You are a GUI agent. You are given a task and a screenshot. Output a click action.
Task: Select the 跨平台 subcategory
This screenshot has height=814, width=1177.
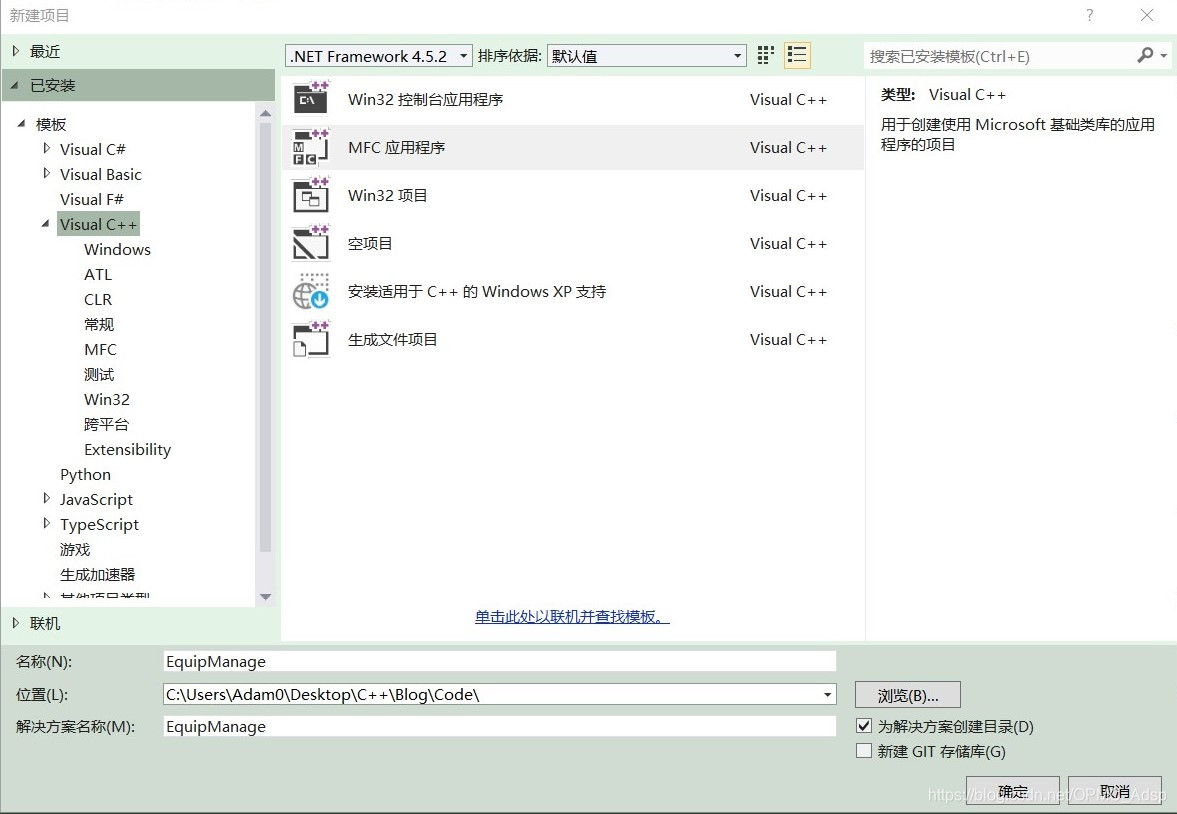(x=107, y=424)
